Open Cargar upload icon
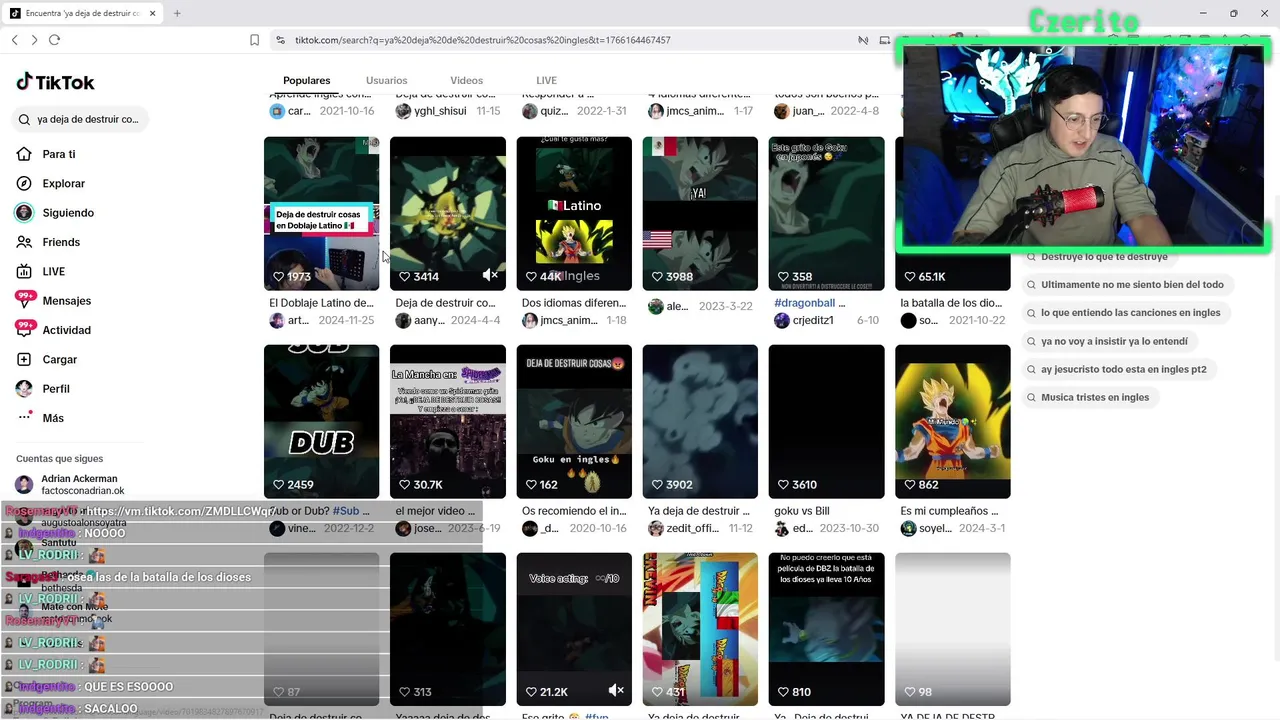The image size is (1280, 720). (24, 359)
